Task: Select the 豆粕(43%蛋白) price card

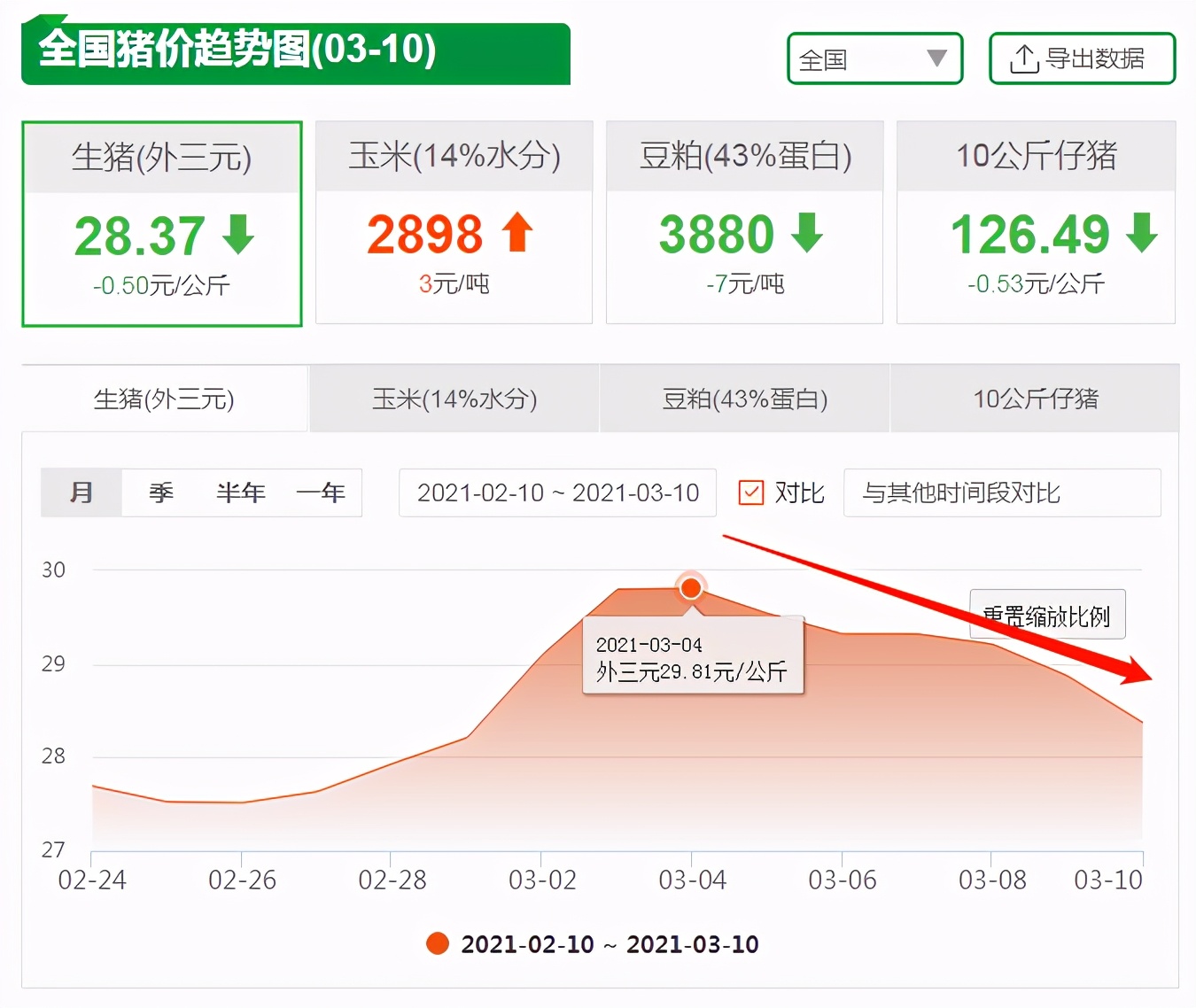Action: pyautogui.click(x=744, y=222)
